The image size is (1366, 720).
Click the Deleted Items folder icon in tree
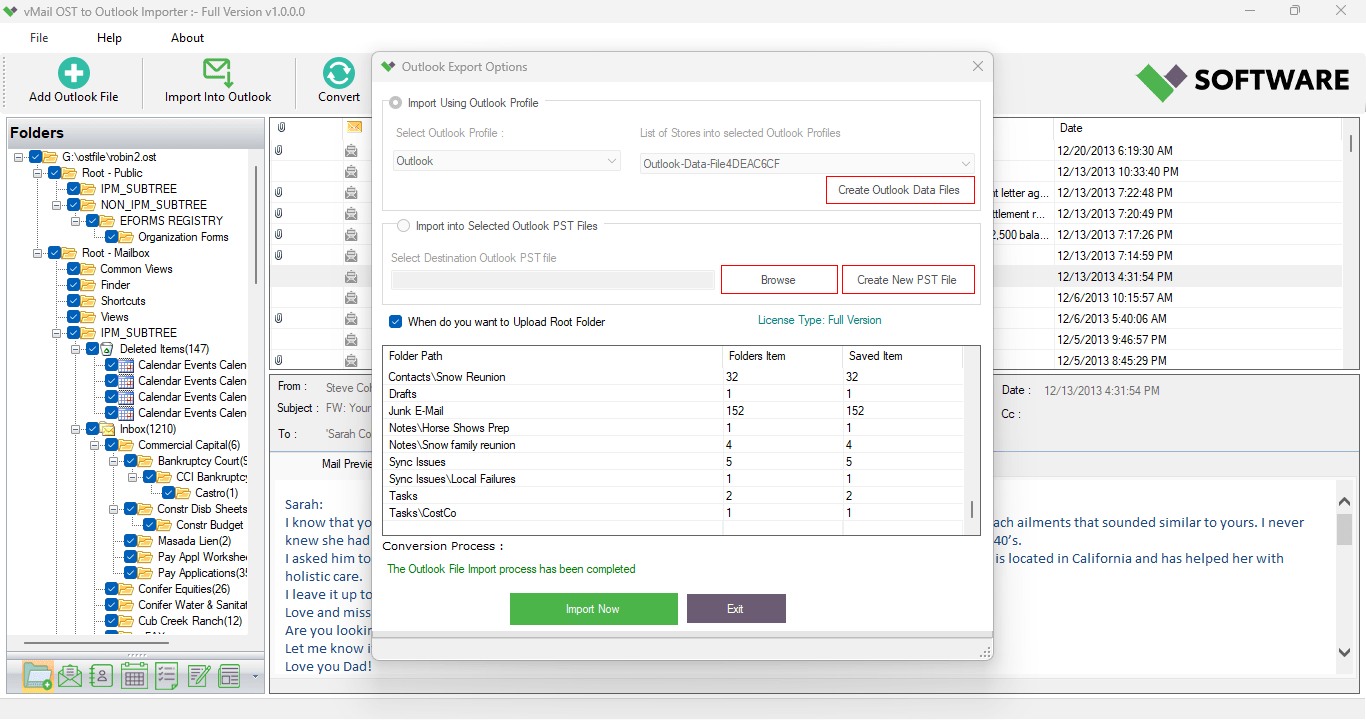coord(107,349)
